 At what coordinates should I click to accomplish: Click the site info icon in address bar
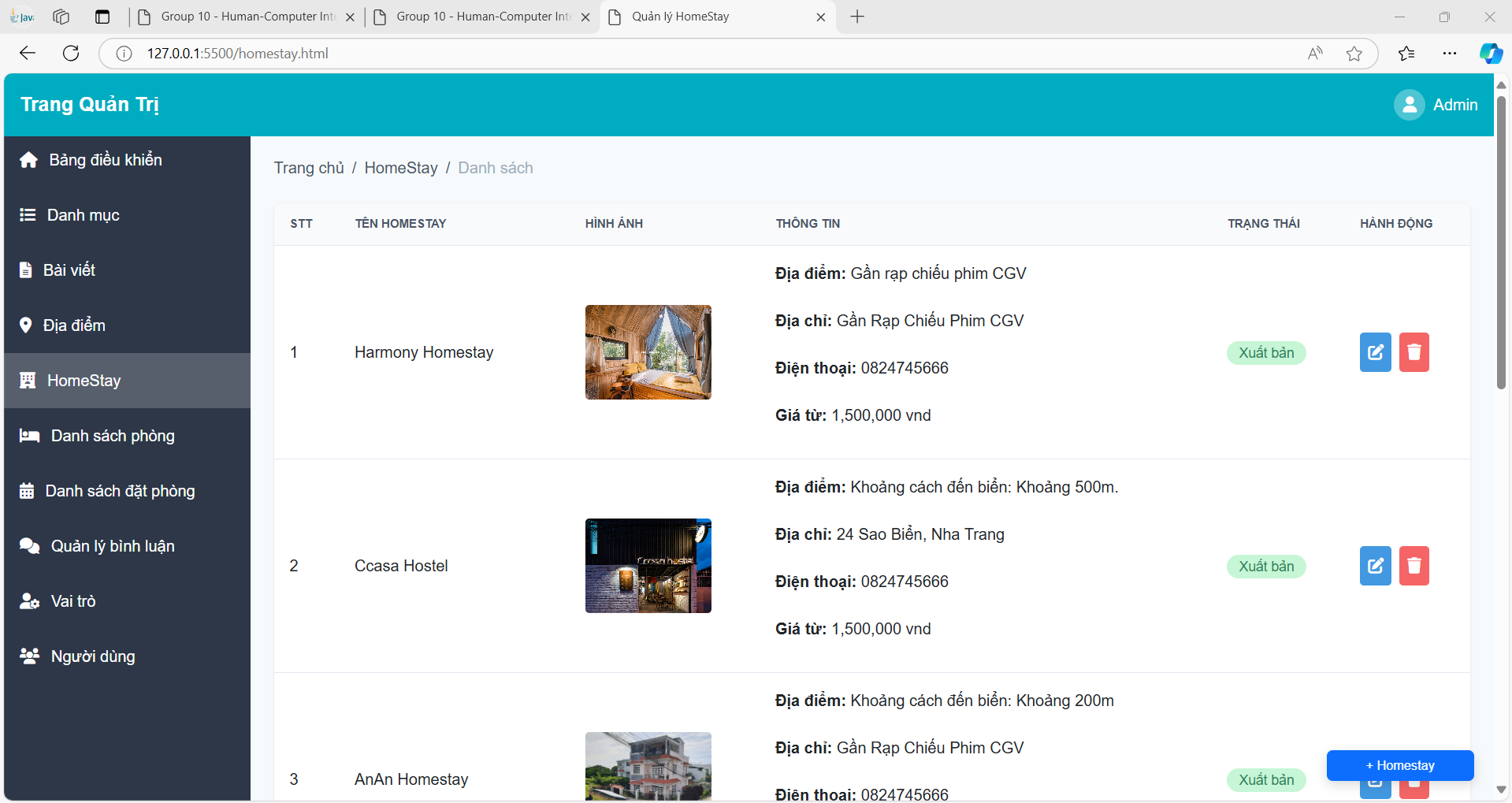[x=124, y=54]
